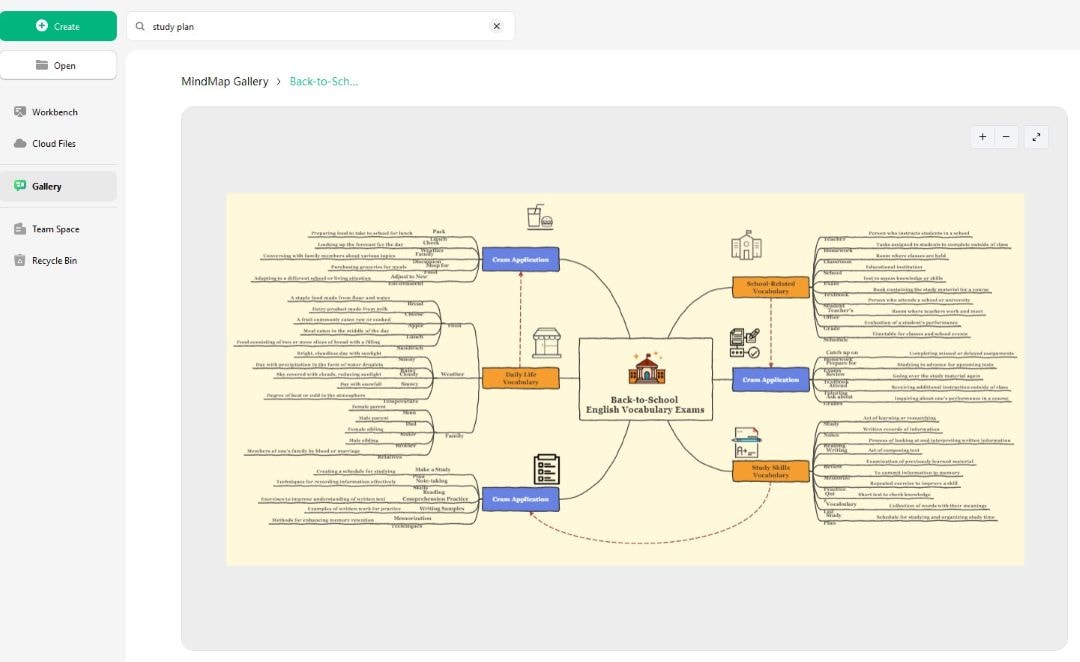Expand the mind map to fullscreen
Viewport: 1080px width, 662px height.
tap(1037, 137)
